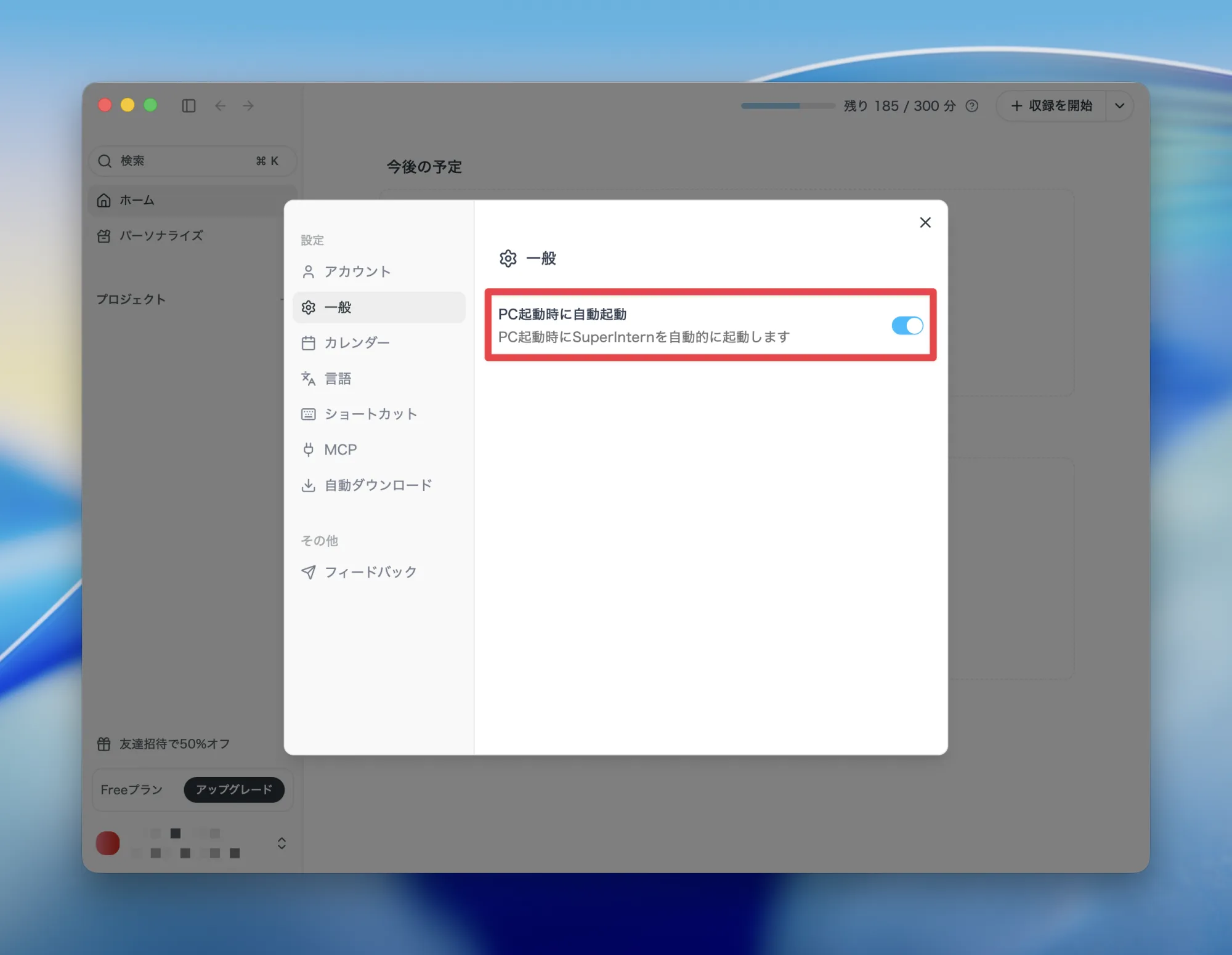Click the アップグレード button

tap(234, 789)
